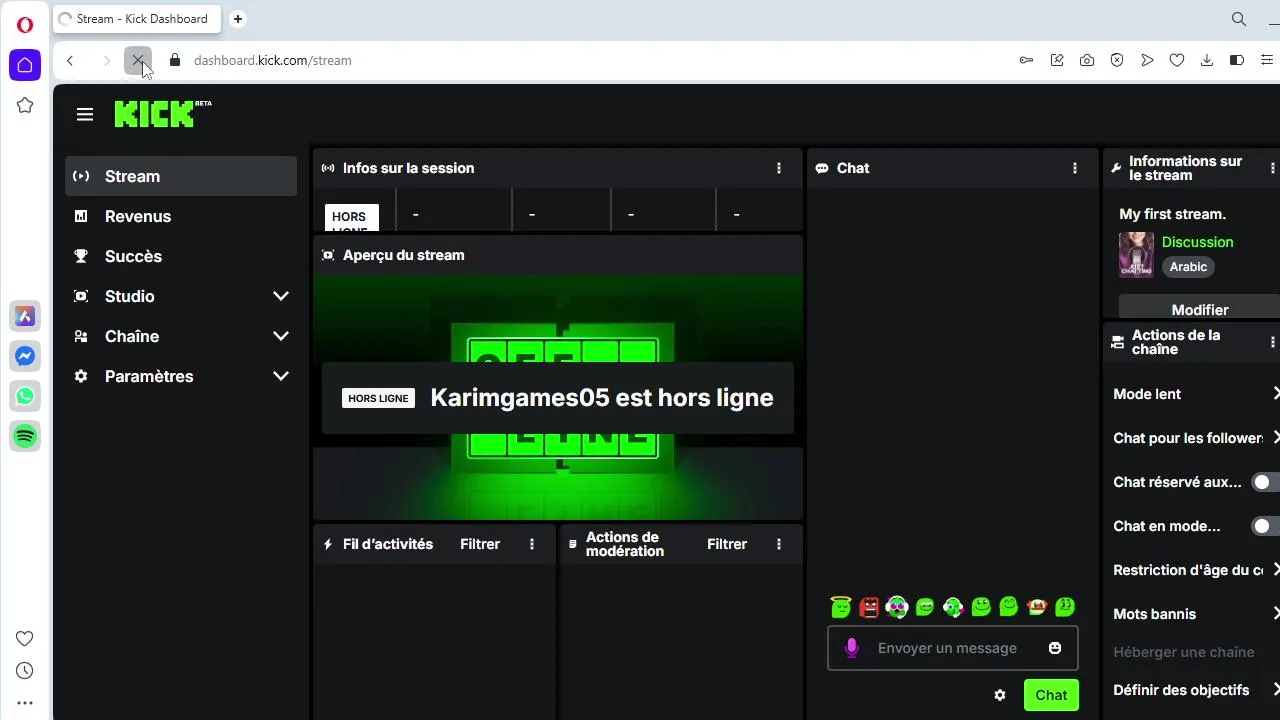The height and width of the screenshot is (720, 1280).
Task: Open sidebar setup three-dots icon
Action: coord(25,703)
